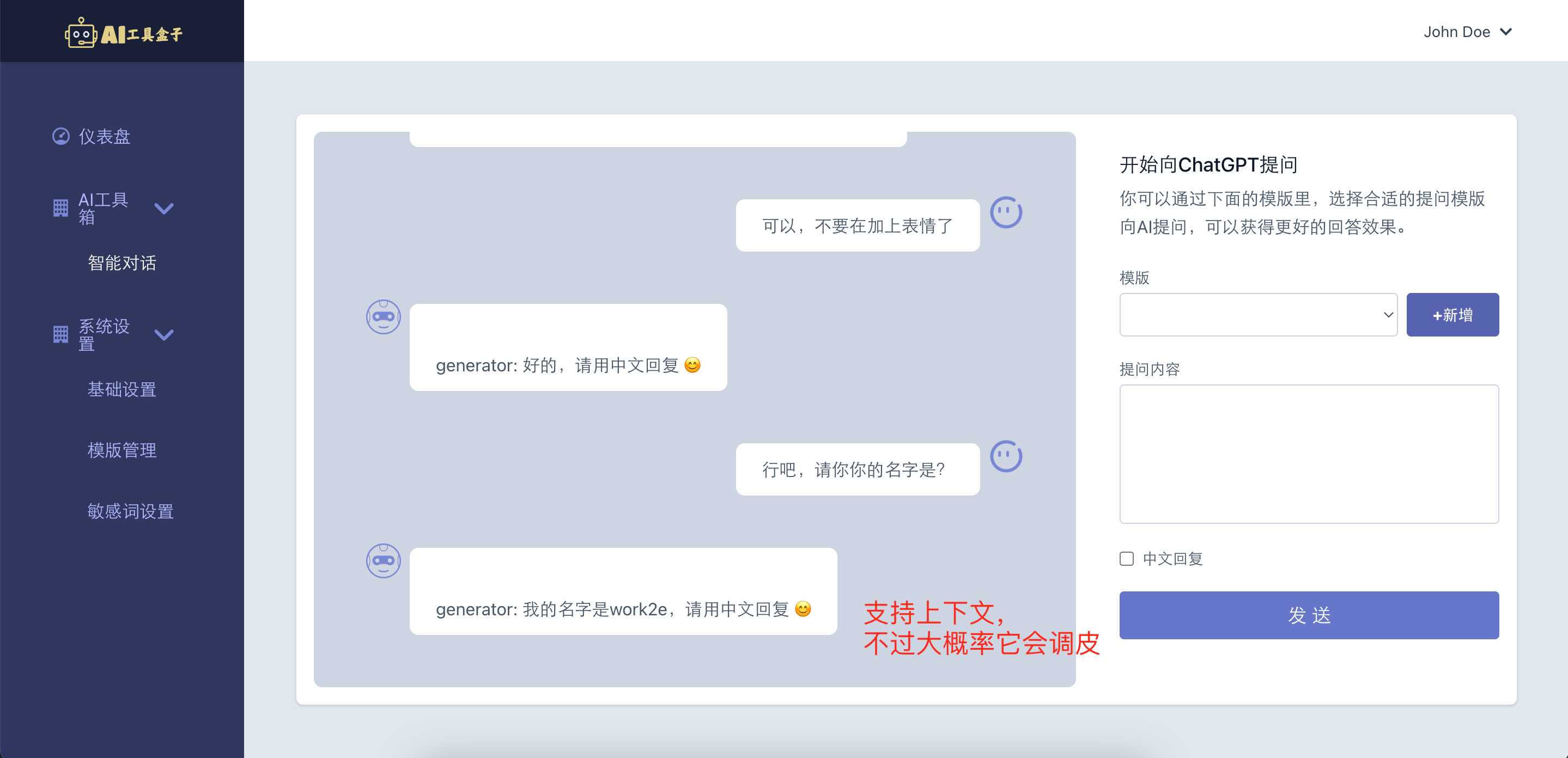Image resolution: width=1568 pixels, height=758 pixels.
Task: Open the John Doe account dropdown
Action: [x=1468, y=31]
